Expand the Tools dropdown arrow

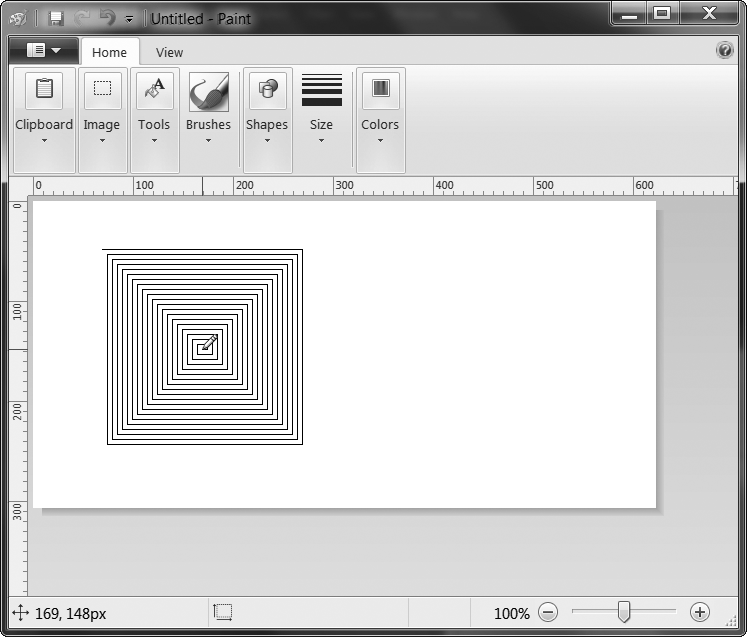[154, 141]
